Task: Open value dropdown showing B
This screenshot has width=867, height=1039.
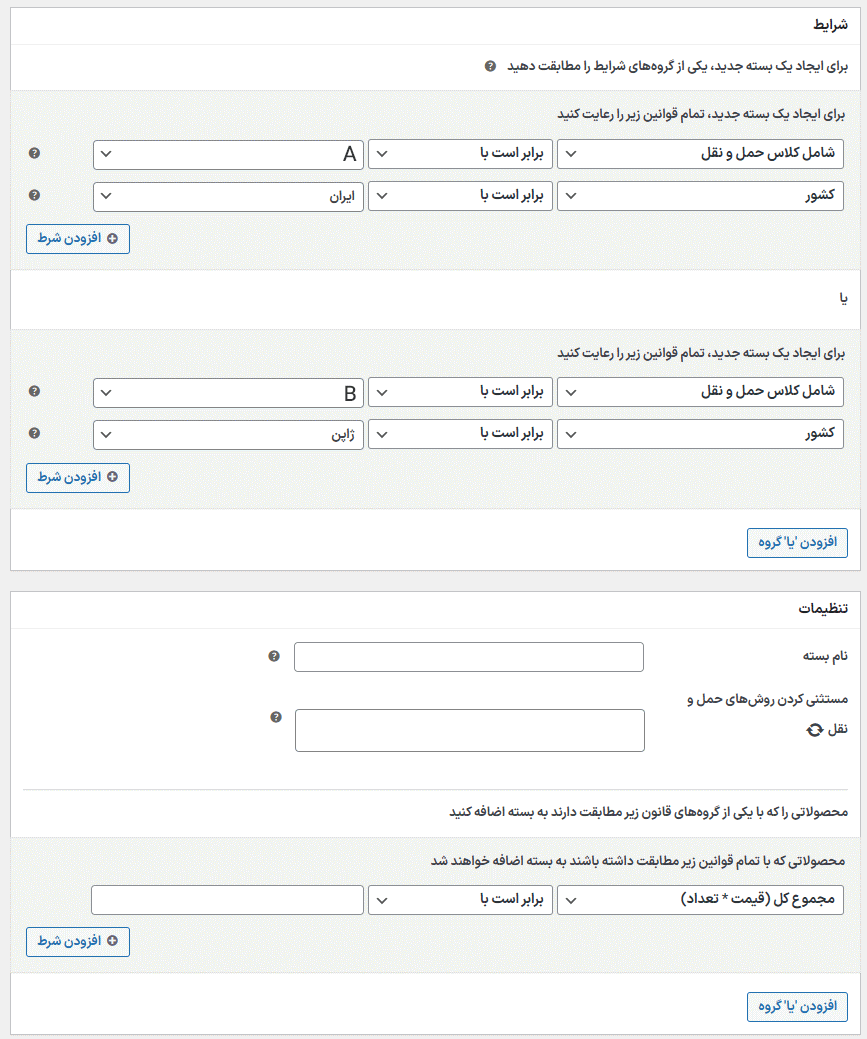Action: coord(228,393)
